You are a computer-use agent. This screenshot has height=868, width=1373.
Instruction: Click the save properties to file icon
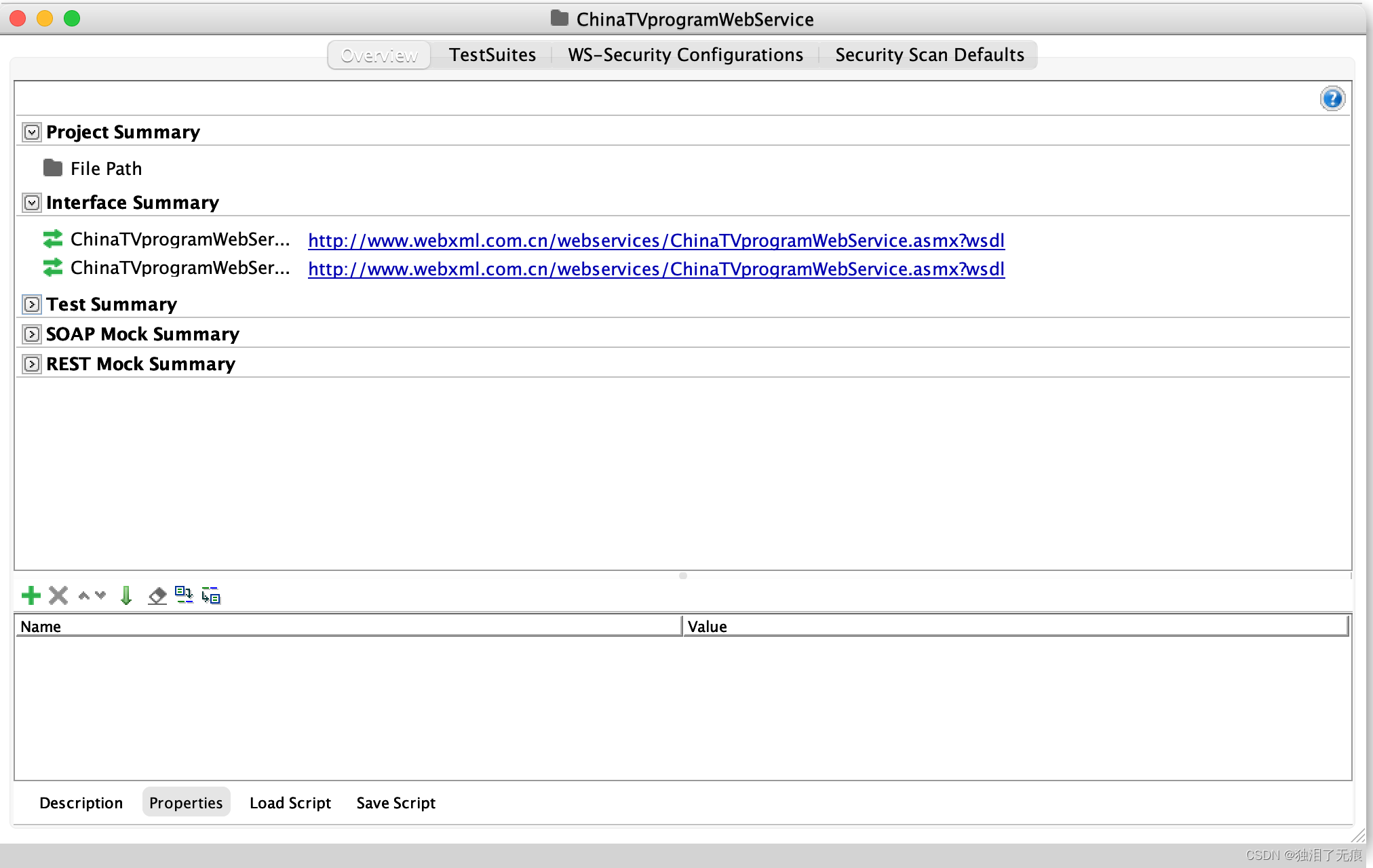(x=211, y=596)
